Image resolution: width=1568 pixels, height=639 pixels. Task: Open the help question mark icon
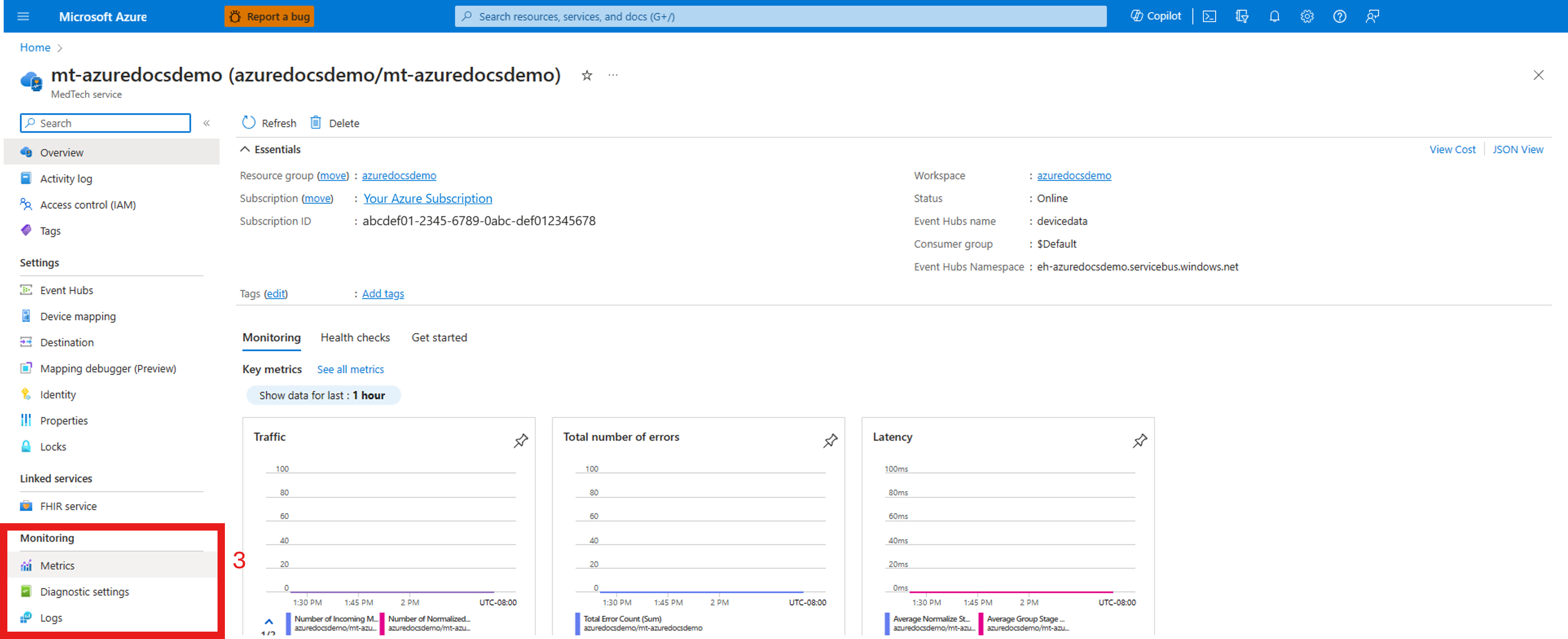pyautogui.click(x=1340, y=16)
